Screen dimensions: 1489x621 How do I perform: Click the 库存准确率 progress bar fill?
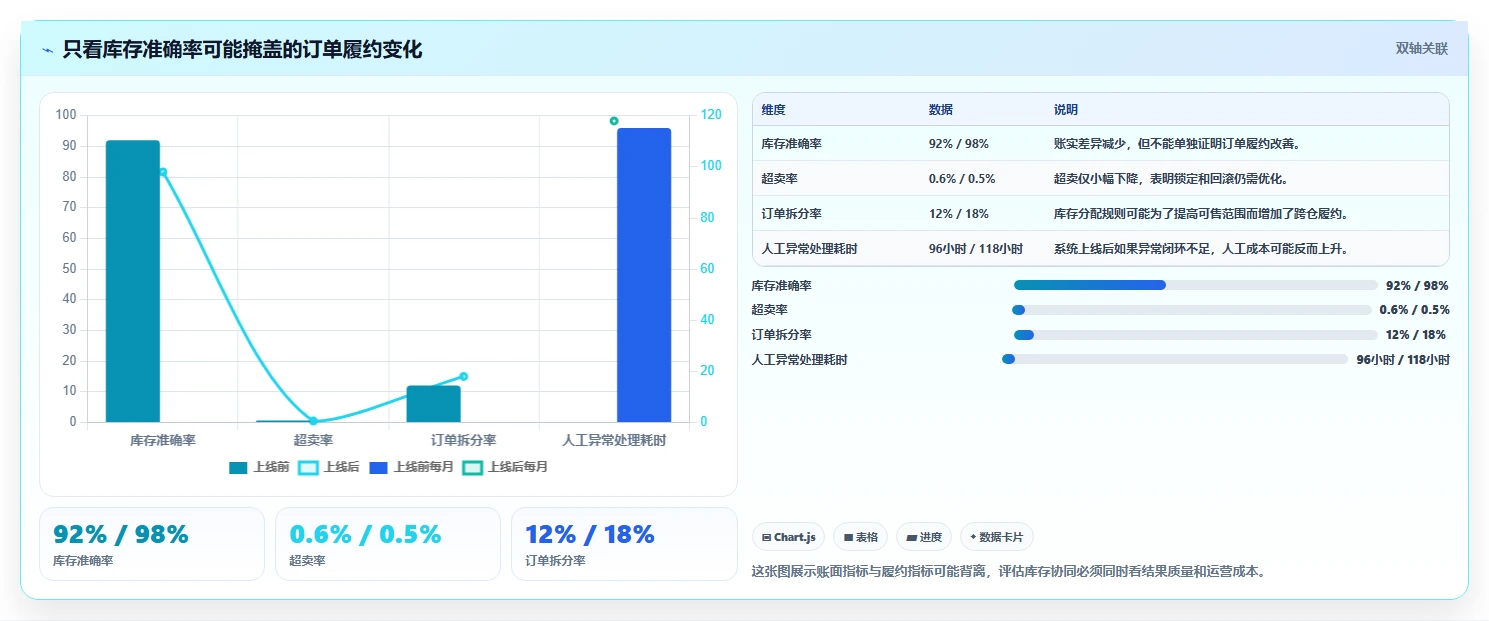[1090, 285]
